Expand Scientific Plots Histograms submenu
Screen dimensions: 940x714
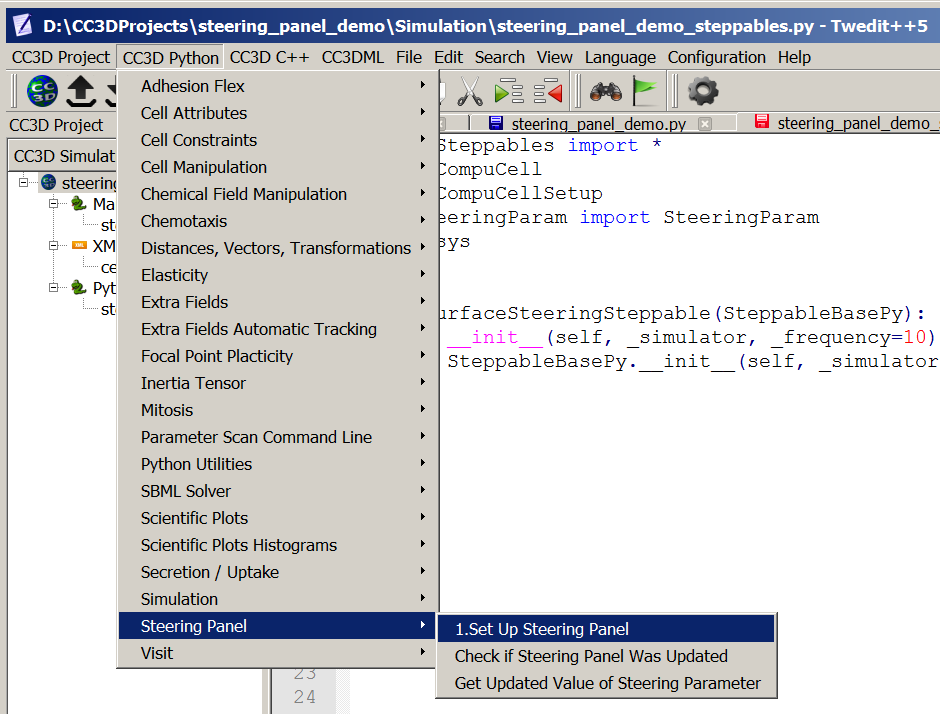pos(278,544)
